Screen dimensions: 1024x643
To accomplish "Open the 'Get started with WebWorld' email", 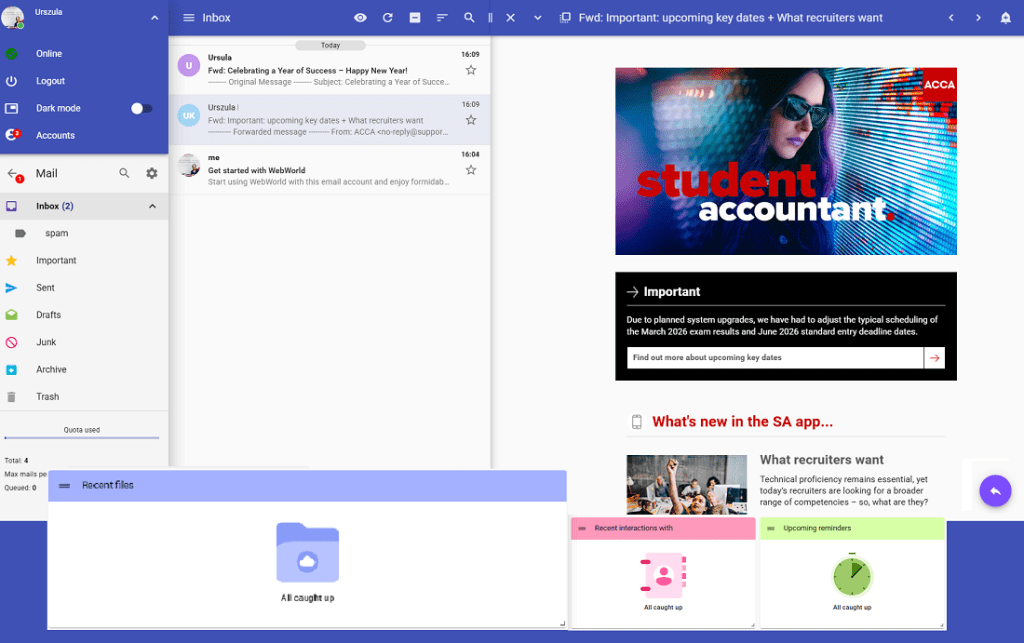I will click(x=320, y=170).
